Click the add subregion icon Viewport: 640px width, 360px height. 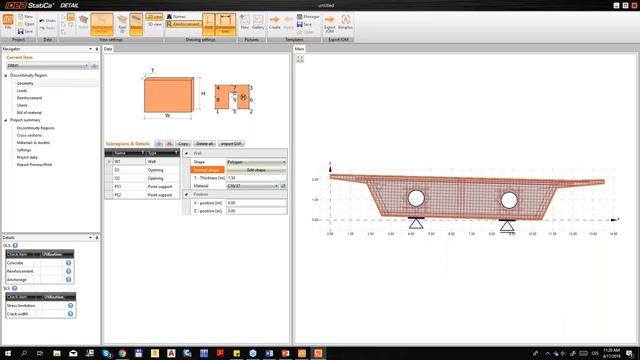[x=159, y=144]
